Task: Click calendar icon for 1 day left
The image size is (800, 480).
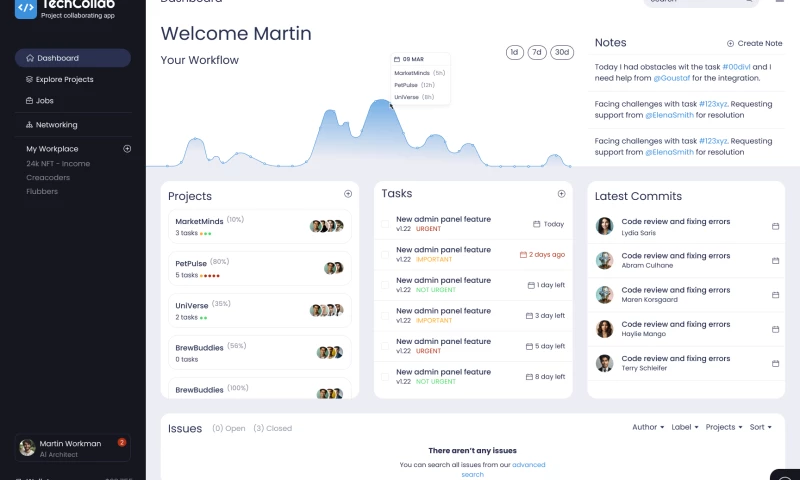Action: 531,285
